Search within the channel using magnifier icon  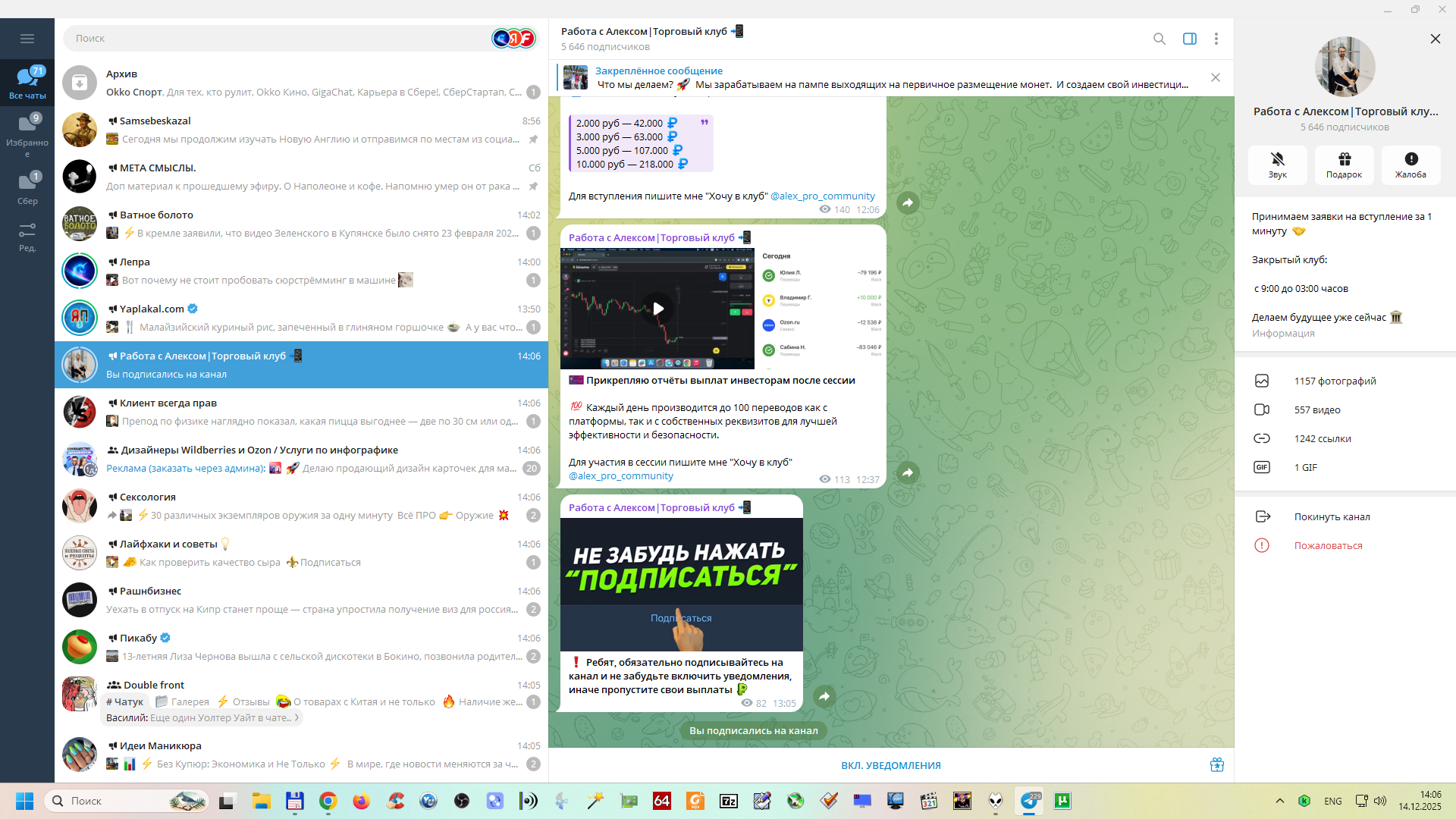pyautogui.click(x=1159, y=39)
